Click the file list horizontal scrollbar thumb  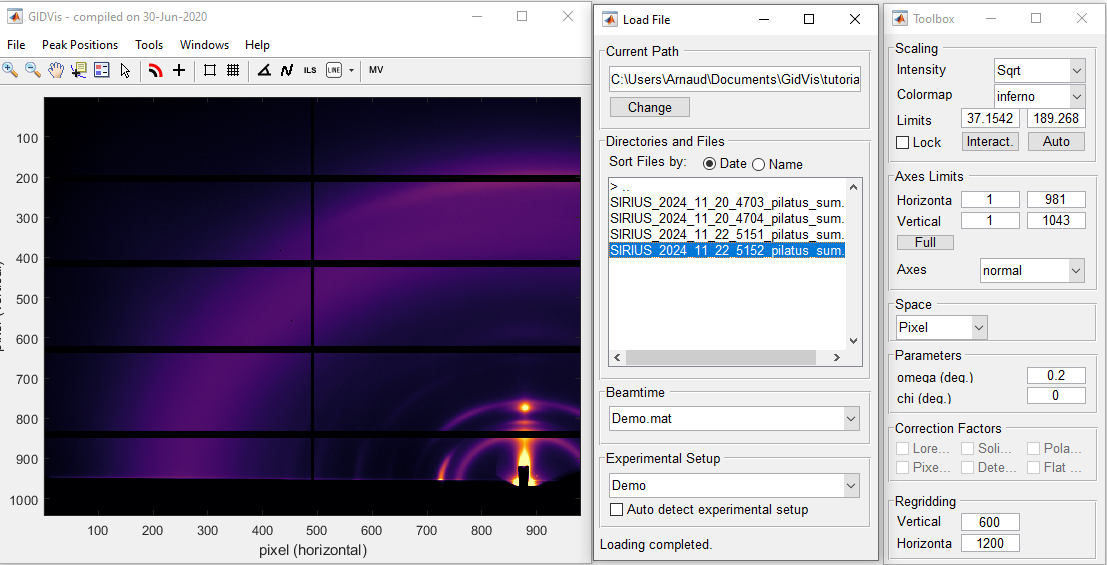click(720, 357)
